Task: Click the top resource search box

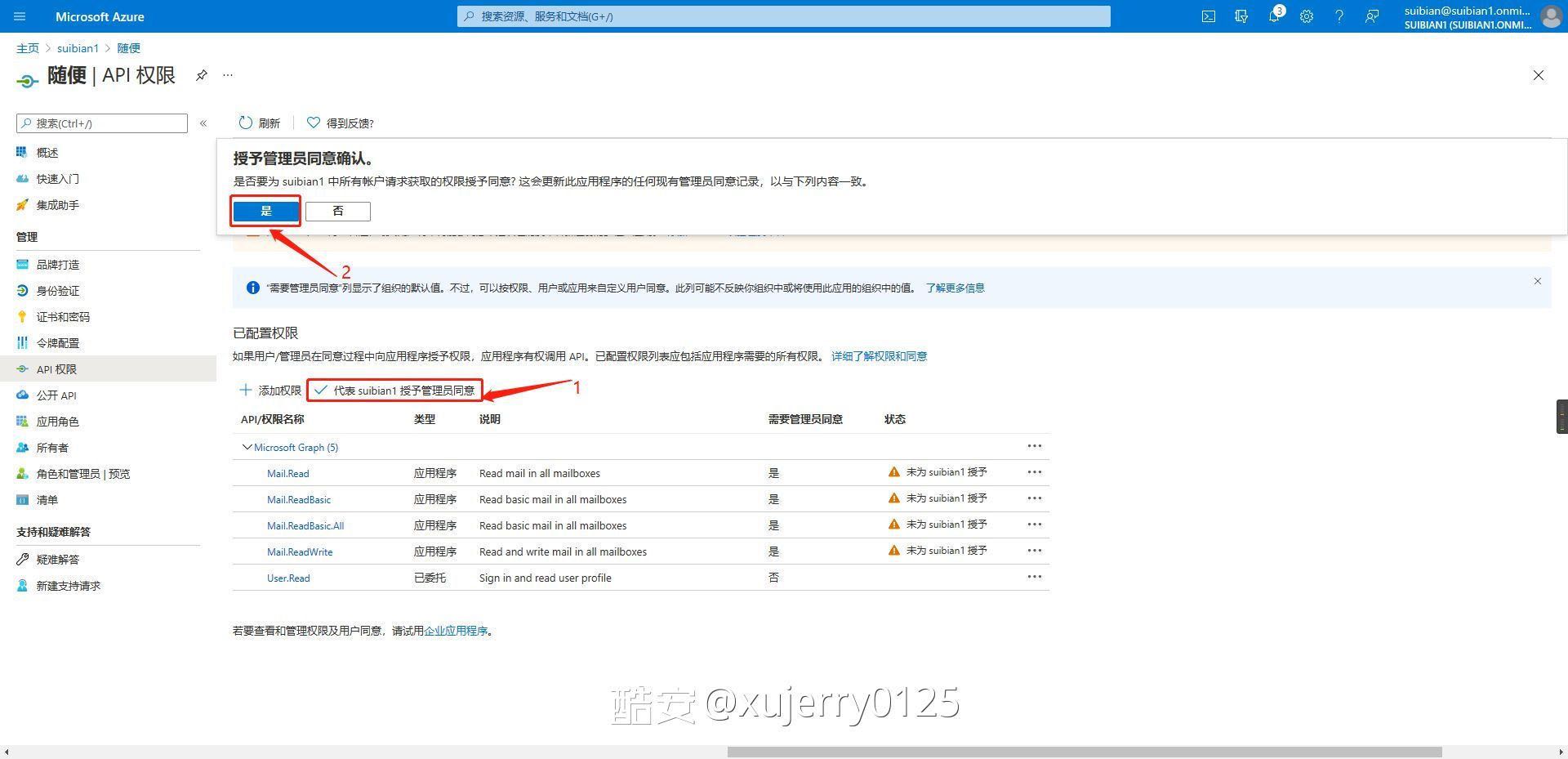Action: (784, 16)
